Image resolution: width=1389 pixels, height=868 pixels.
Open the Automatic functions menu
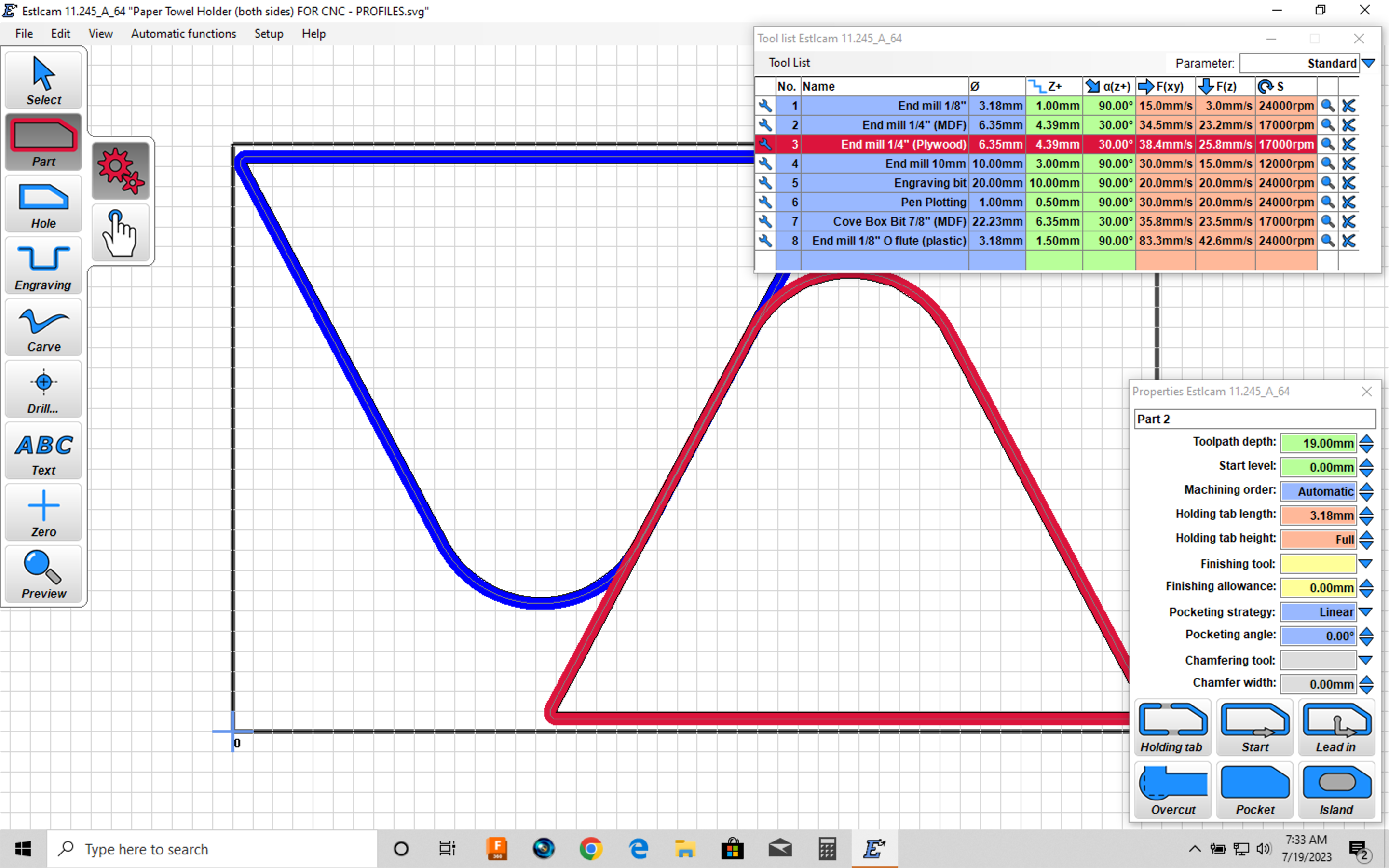(184, 33)
